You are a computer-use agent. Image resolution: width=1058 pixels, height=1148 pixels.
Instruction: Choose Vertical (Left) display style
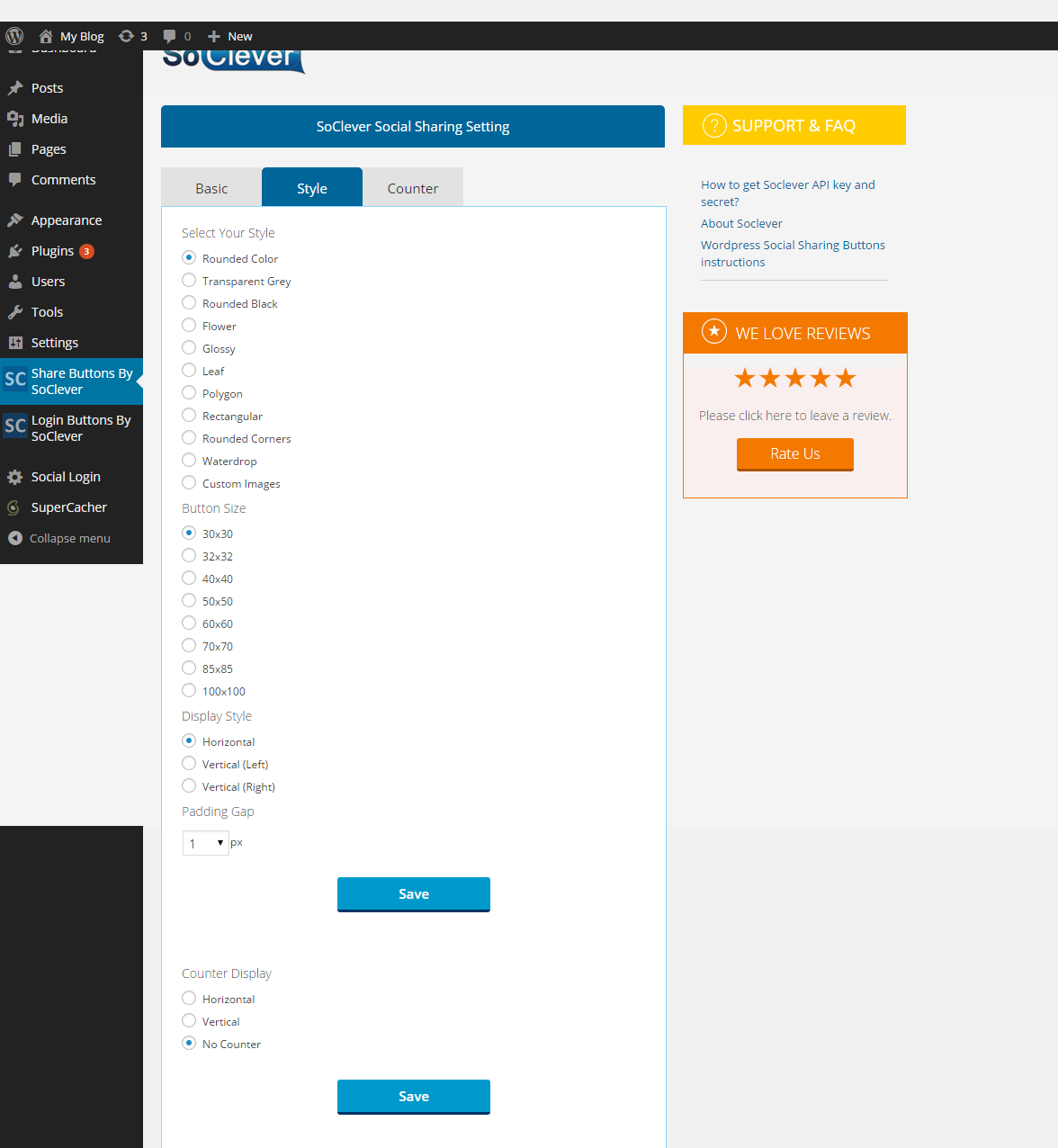coord(189,764)
